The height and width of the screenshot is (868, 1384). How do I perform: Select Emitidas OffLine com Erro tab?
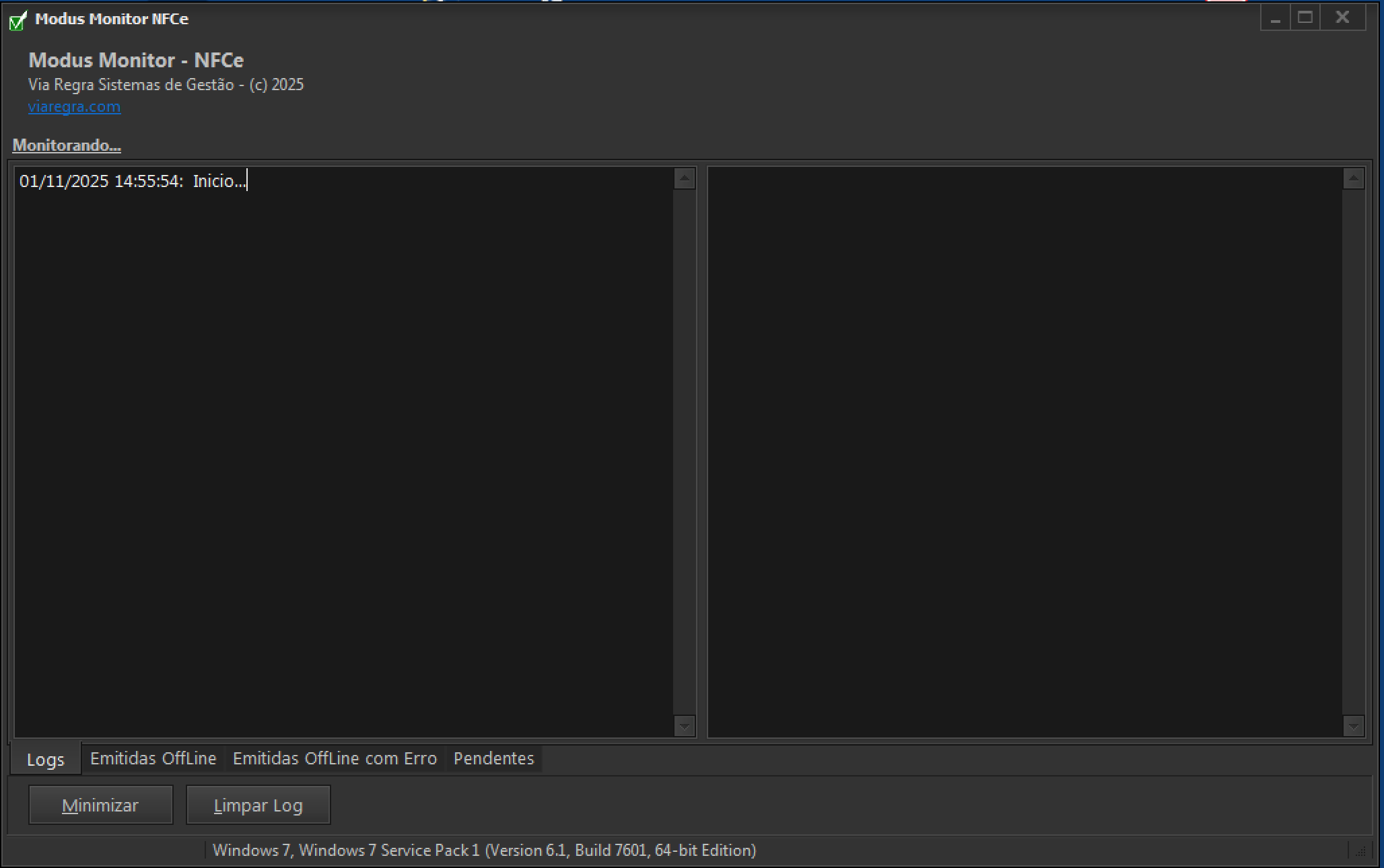[x=335, y=758]
